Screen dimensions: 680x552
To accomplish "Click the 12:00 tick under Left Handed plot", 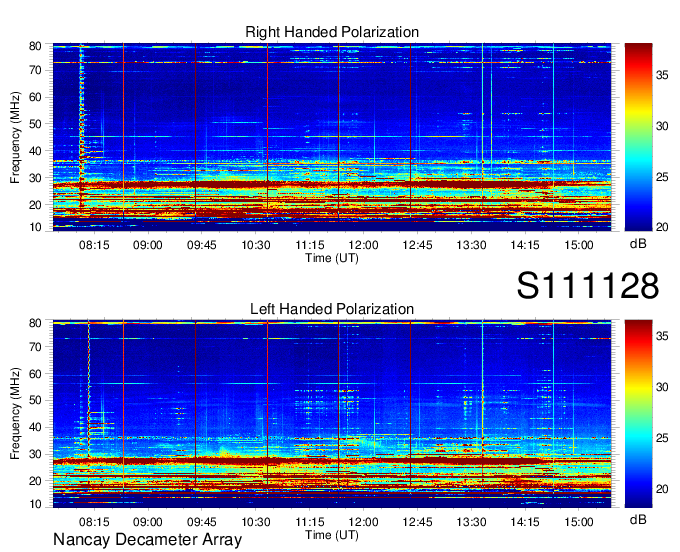I will pos(363,522).
